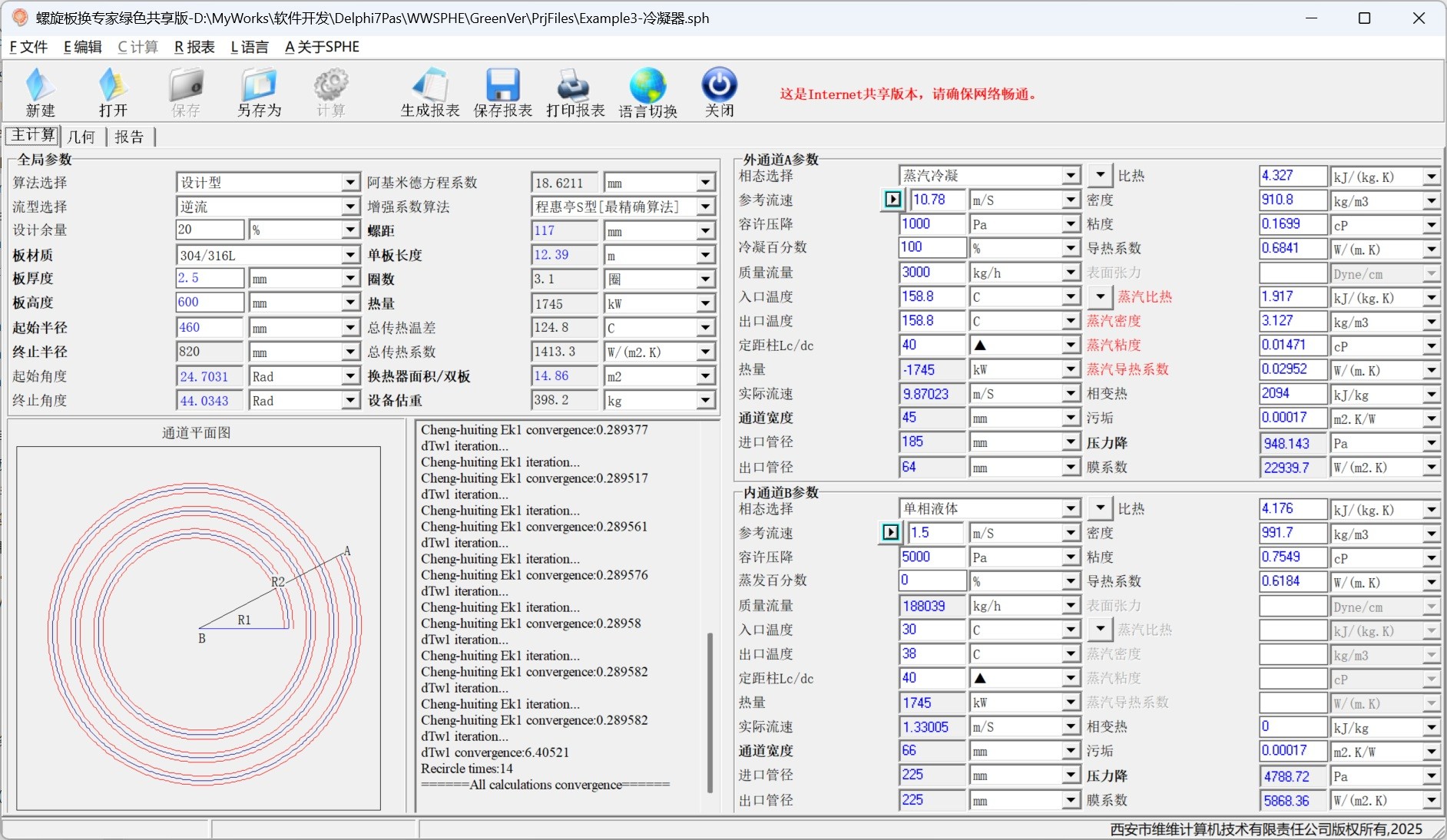Click channel A 质量流量 field showing 3000
The image size is (1447, 840).
[x=932, y=272]
